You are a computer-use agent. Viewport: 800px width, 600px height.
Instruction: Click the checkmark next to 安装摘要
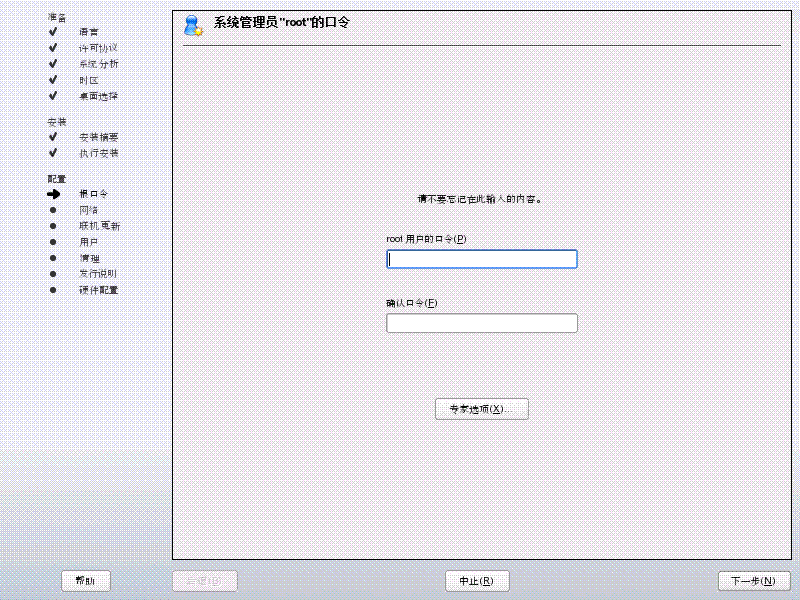(x=53, y=137)
